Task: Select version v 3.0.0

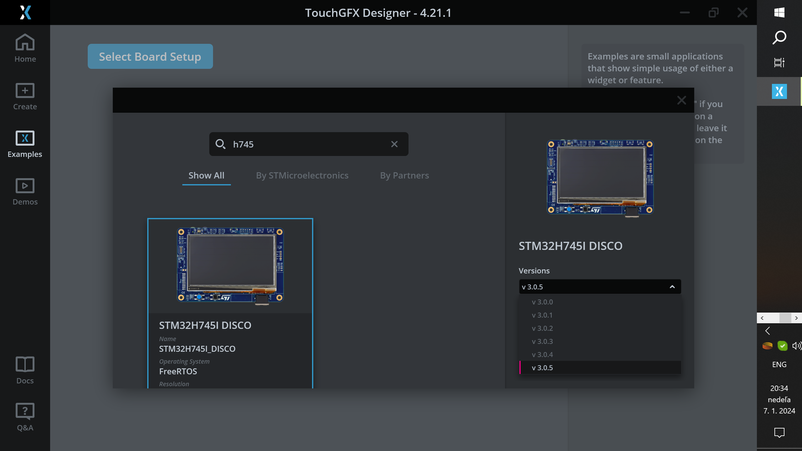Action: click(x=599, y=302)
